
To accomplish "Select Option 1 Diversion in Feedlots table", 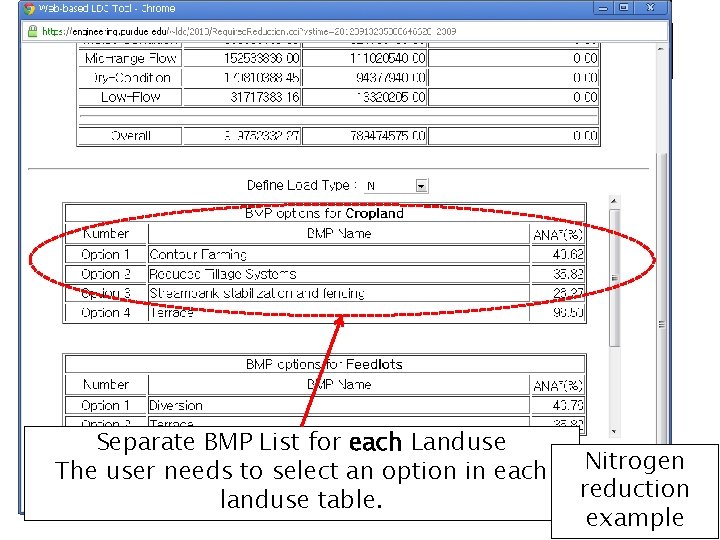I will tap(325, 405).
